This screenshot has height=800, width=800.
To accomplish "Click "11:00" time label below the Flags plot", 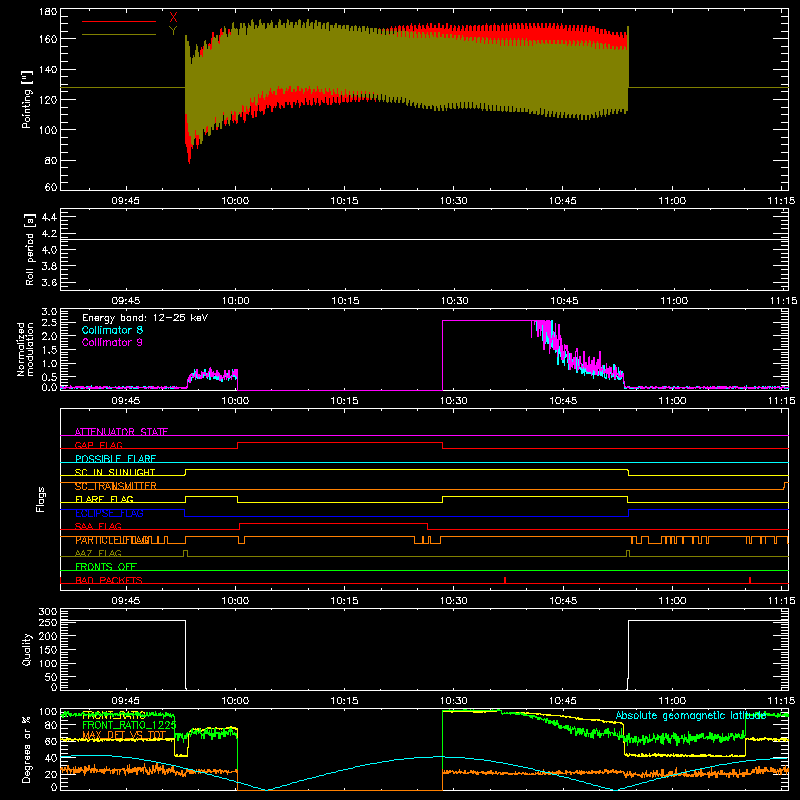I will 672,601.
